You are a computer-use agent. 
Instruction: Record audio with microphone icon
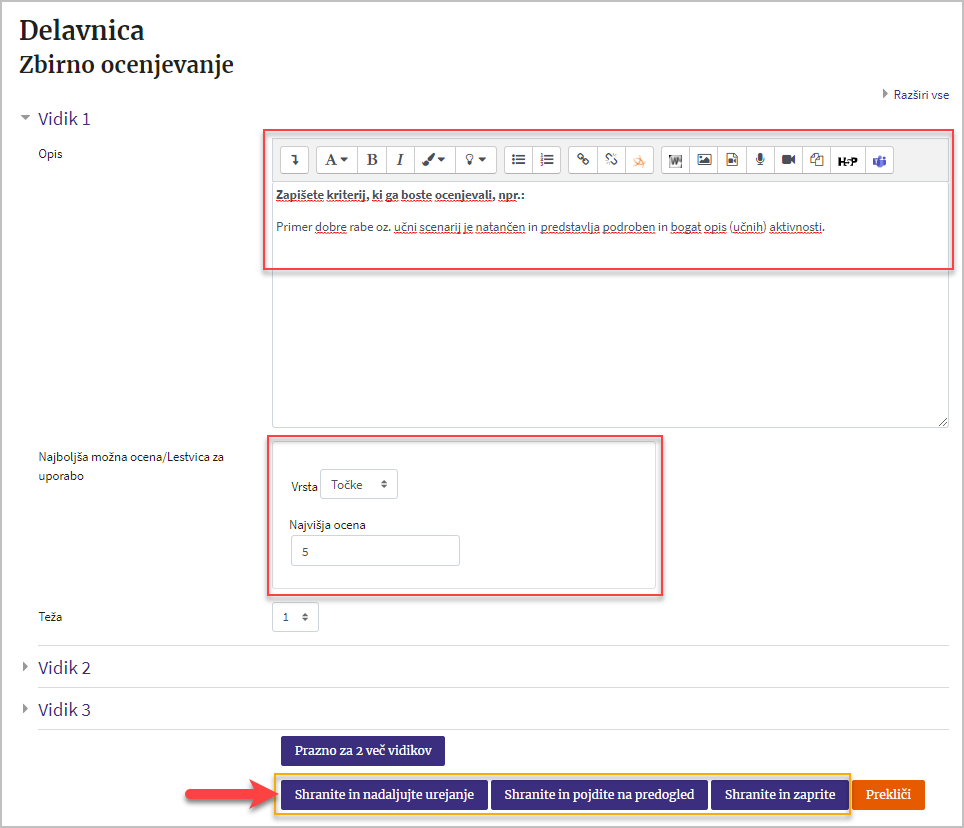[x=761, y=160]
